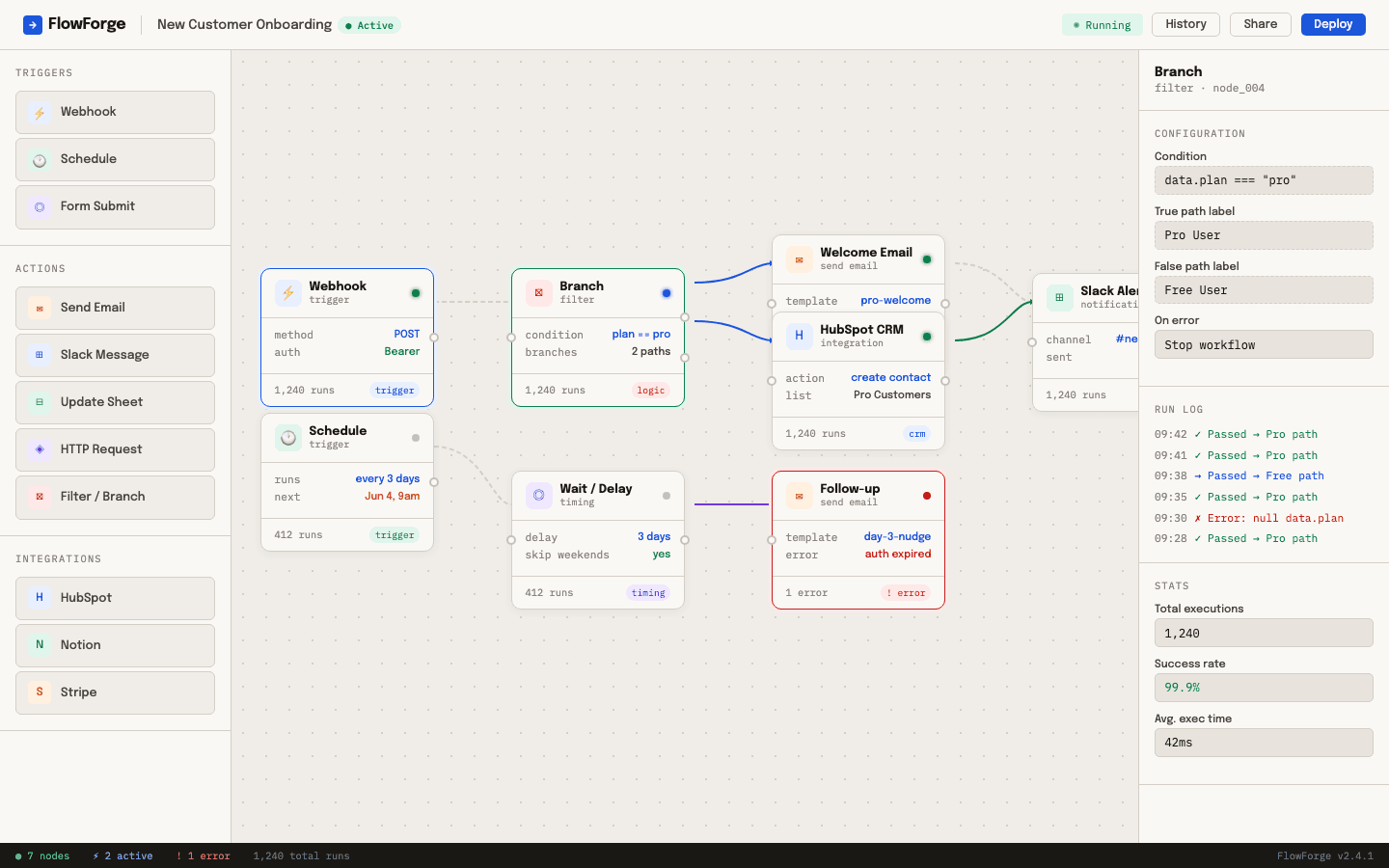Click the Filter / Branch icon in Actions
Screen dimensions: 1389x868
click(x=40, y=498)
